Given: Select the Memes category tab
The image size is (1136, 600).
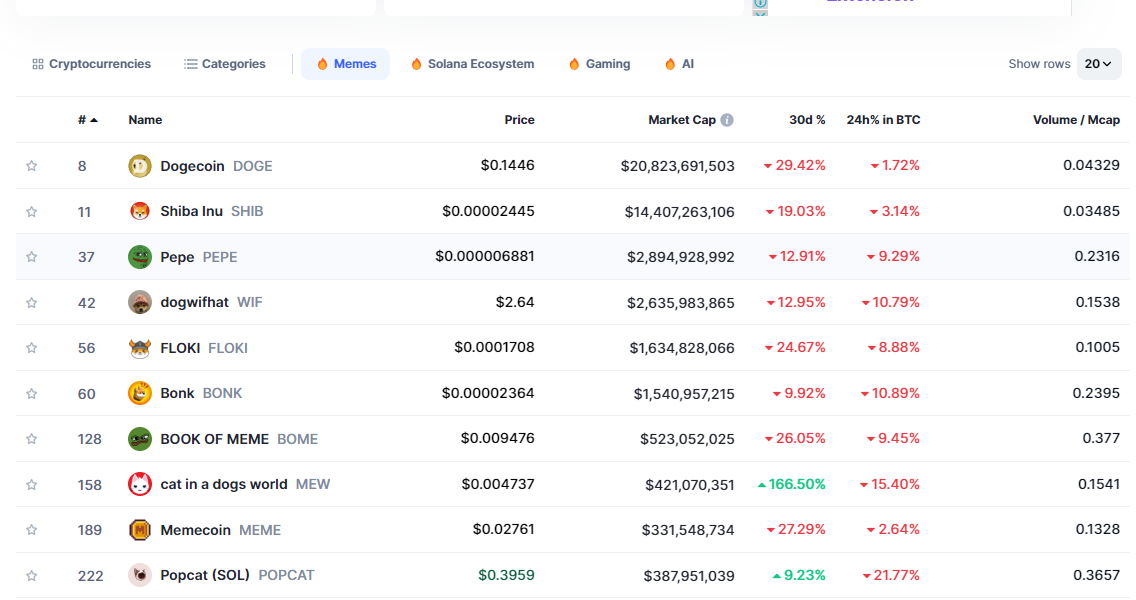Looking at the screenshot, I should (x=346, y=64).
